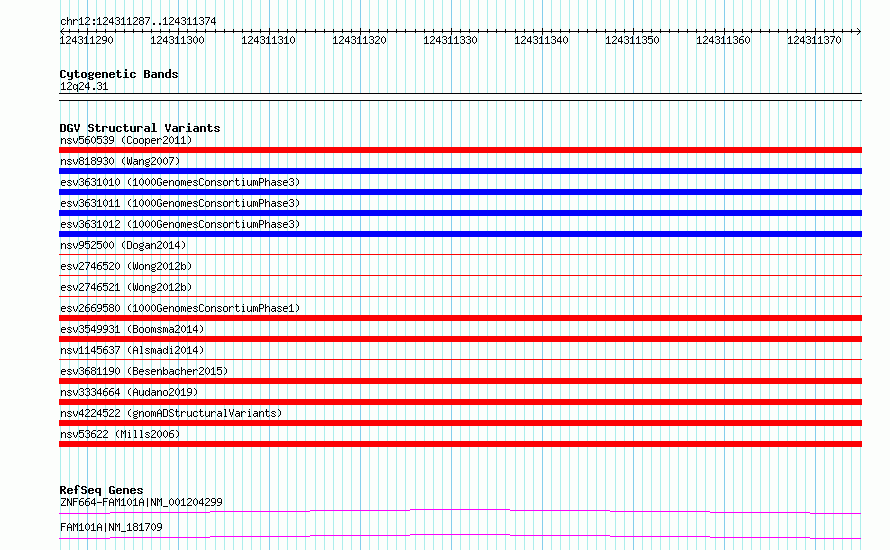Click the red bar under esv2669580
The height and width of the screenshot is (550, 890).
(460, 318)
